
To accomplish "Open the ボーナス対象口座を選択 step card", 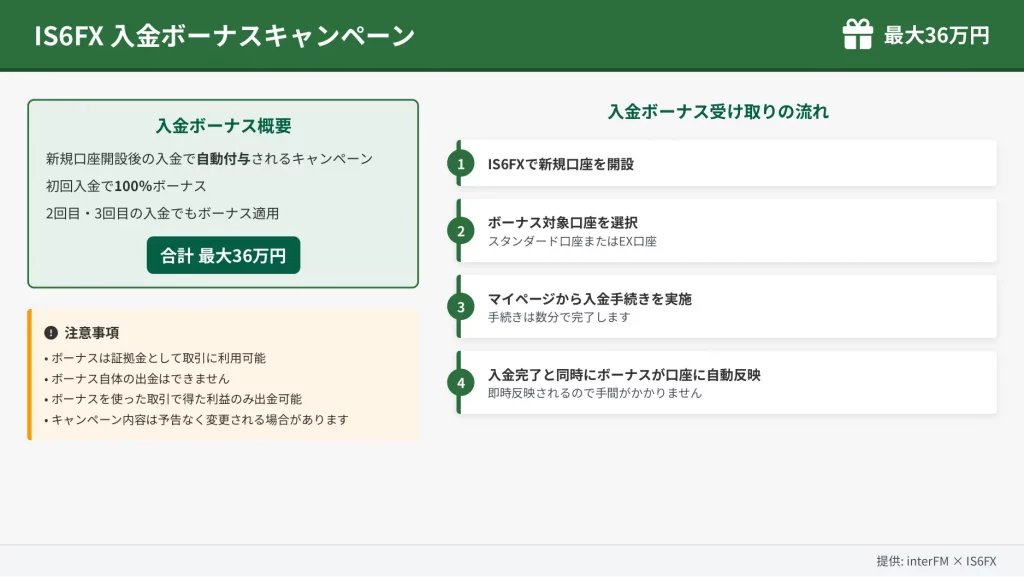I will [728, 231].
